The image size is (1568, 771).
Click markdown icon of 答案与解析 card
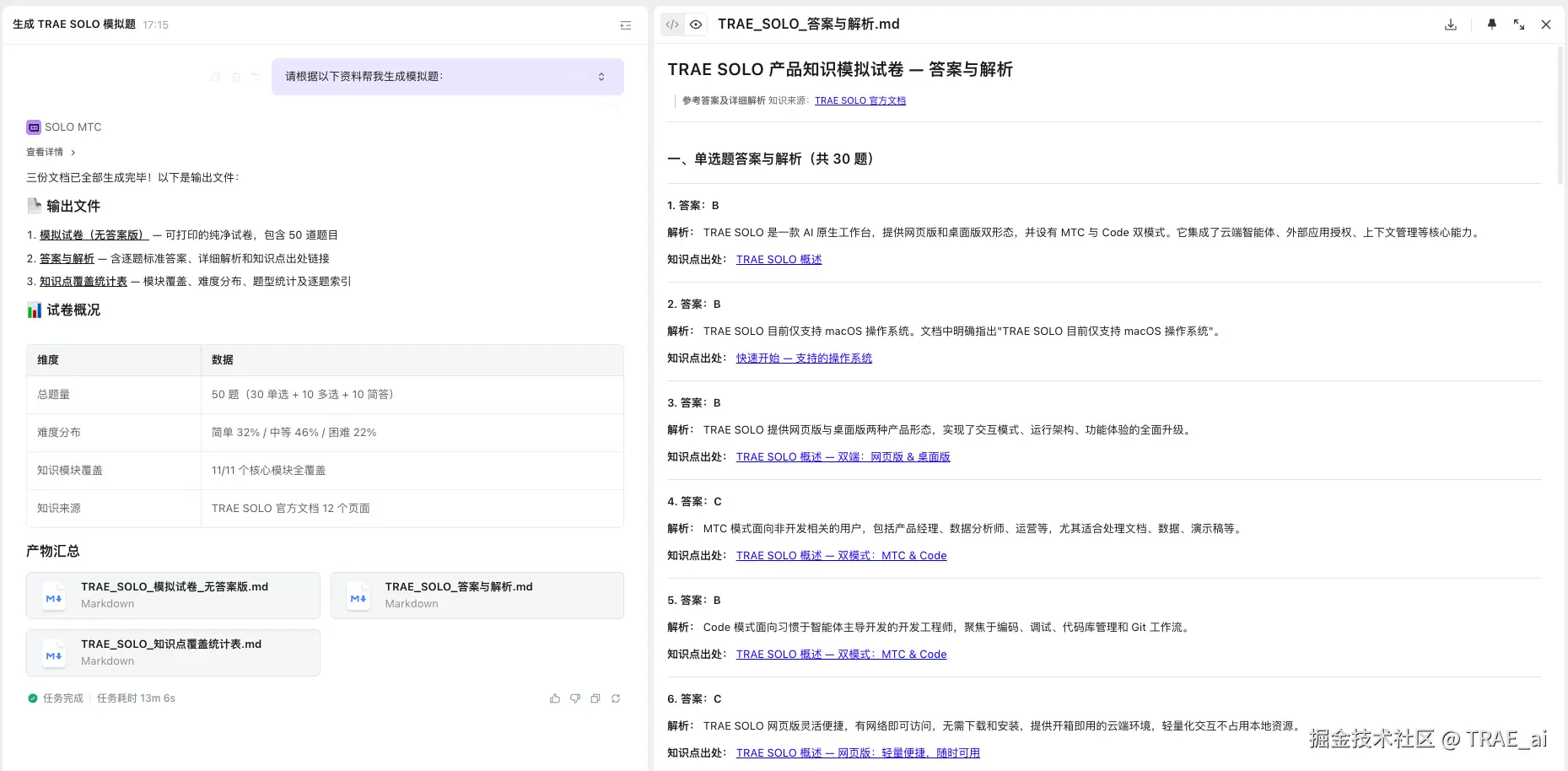[x=358, y=596]
